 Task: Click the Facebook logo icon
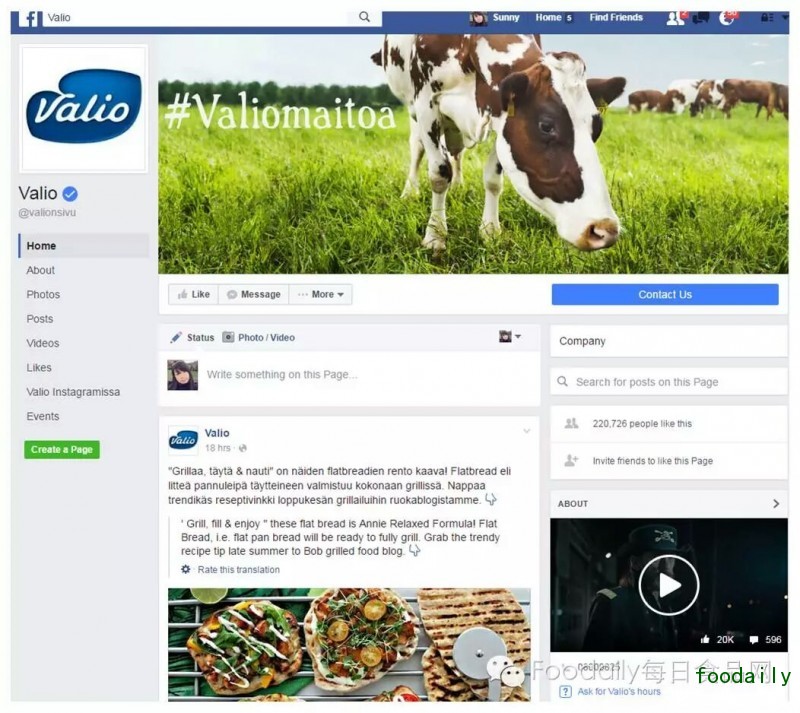pos(30,18)
